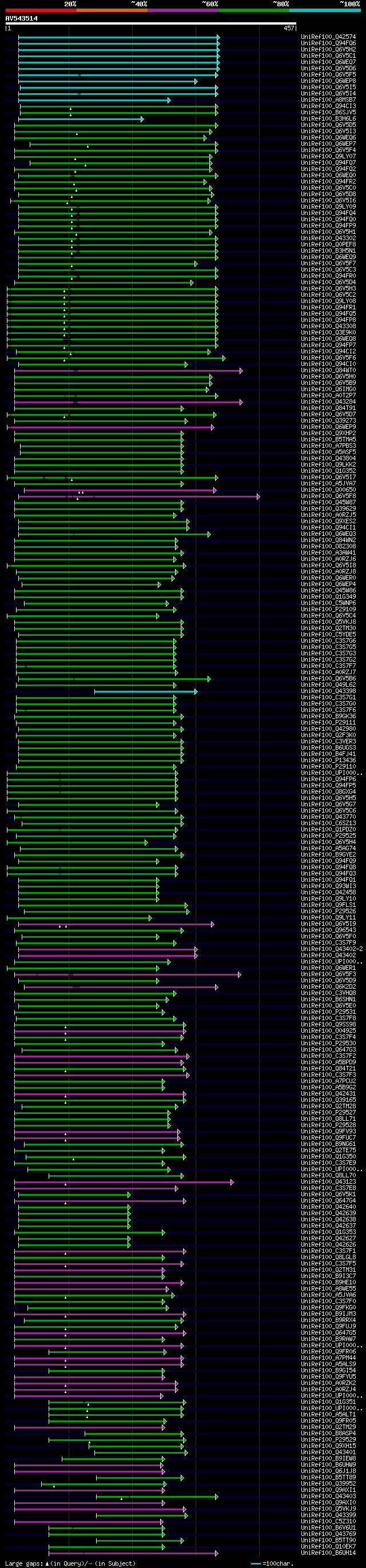Select the UniRef100_Q1PDZ0 label
Screen dimensions: 366x1568
[x=328, y=829]
